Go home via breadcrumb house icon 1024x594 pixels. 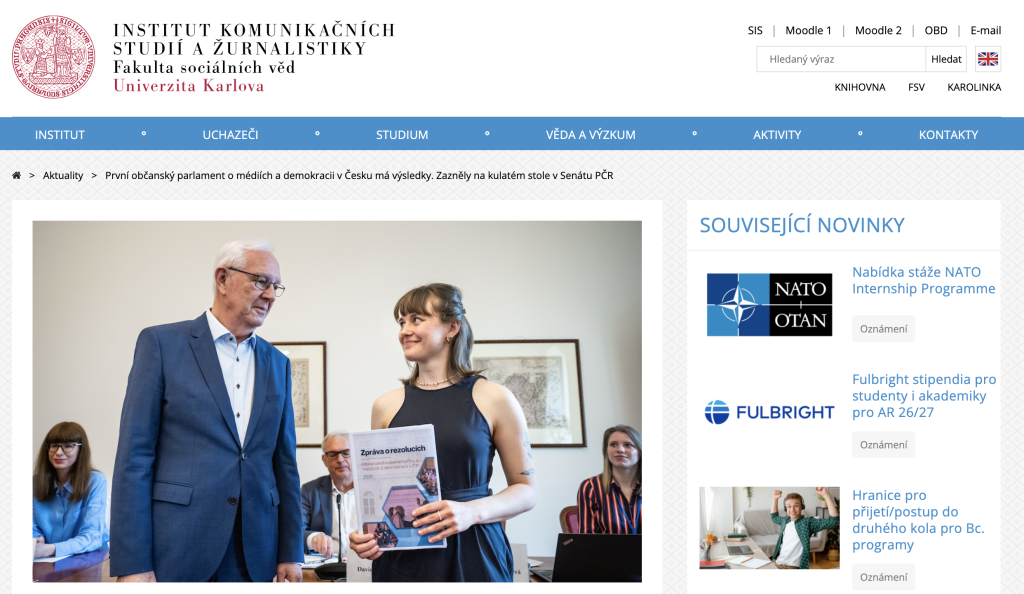16,175
